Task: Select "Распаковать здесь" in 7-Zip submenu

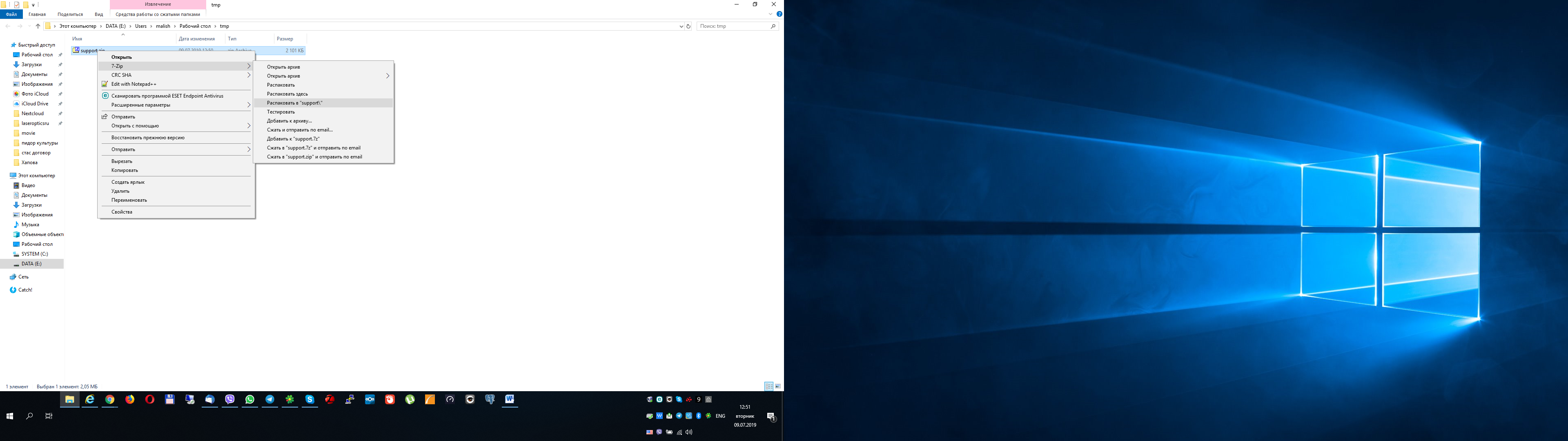Action: point(287,94)
